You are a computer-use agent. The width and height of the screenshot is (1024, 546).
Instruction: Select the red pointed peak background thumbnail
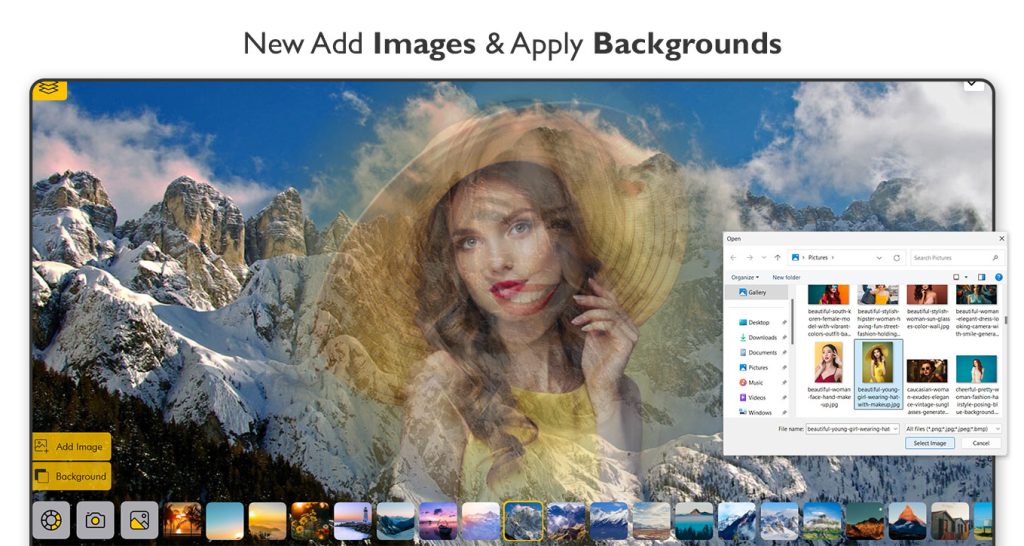[x=907, y=521]
